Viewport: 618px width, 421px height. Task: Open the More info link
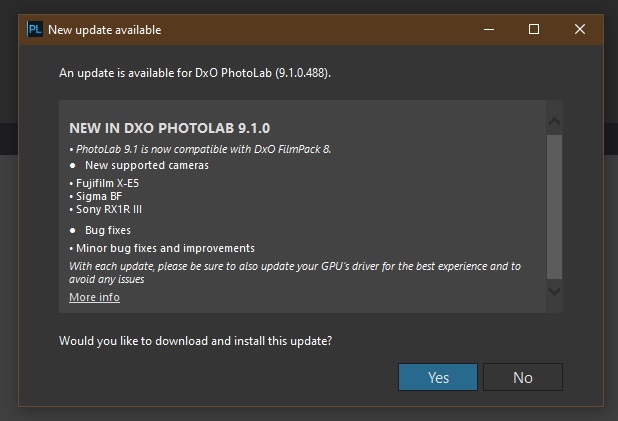coord(94,297)
